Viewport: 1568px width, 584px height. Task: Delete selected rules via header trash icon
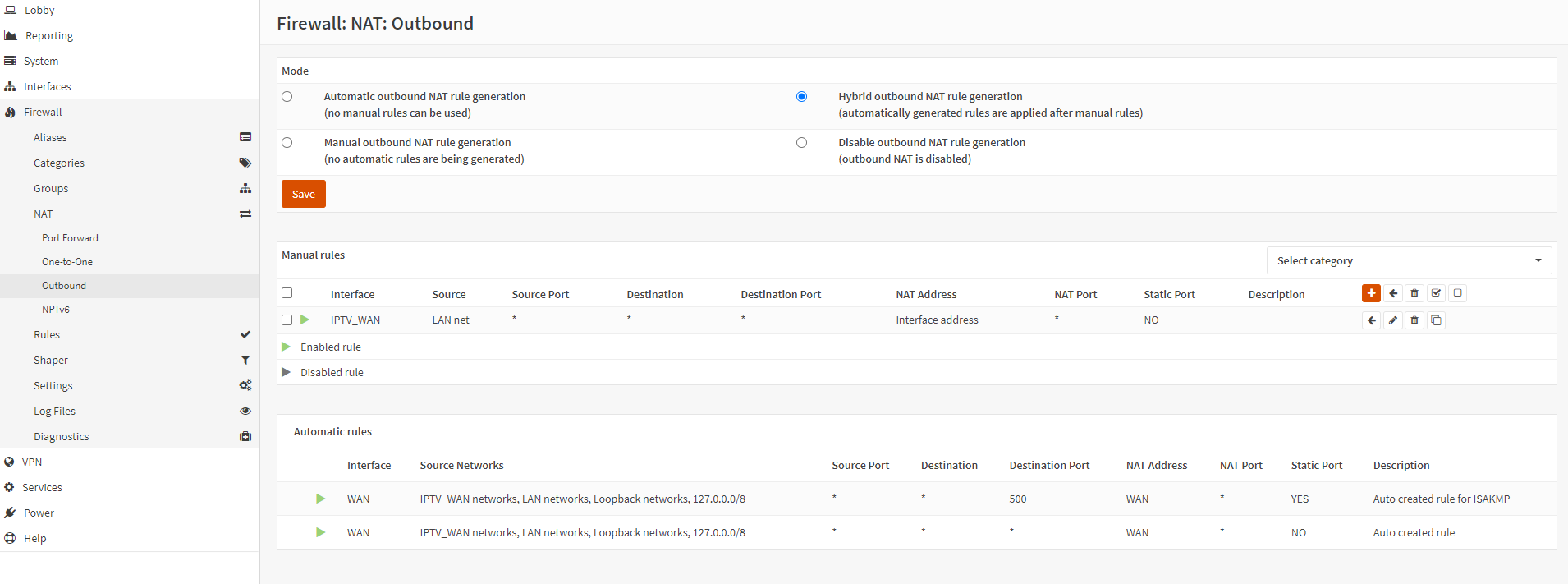coord(1414,293)
